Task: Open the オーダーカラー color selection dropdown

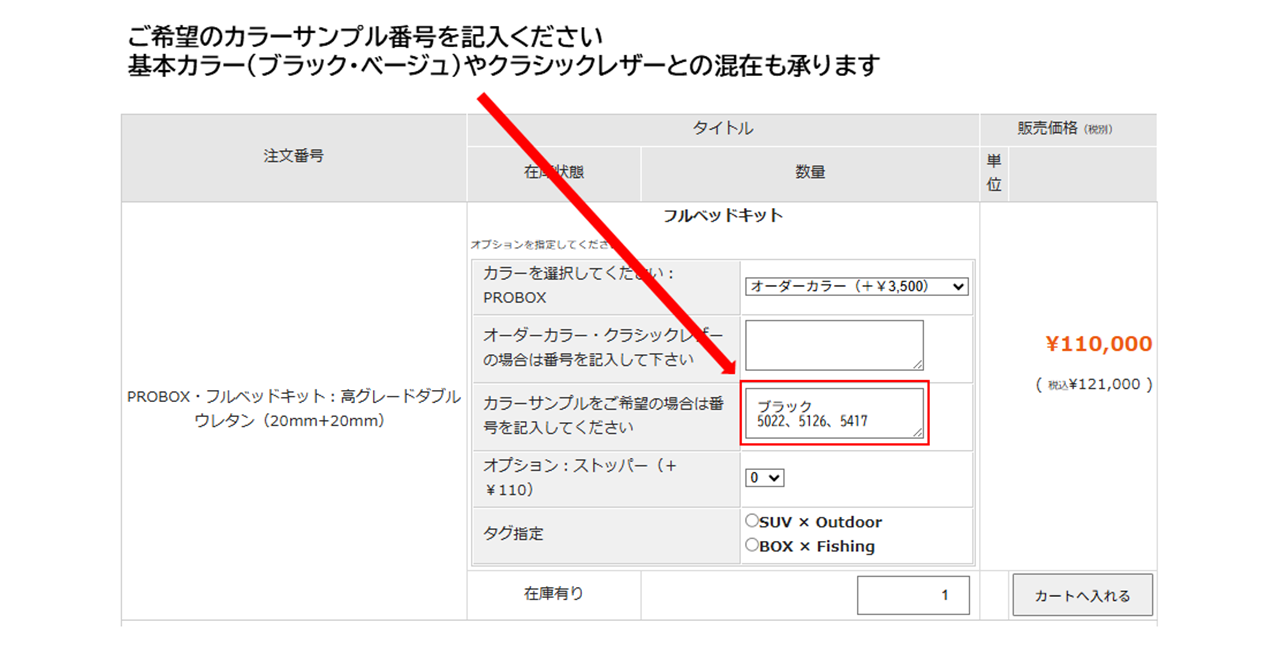Action: [x=857, y=287]
